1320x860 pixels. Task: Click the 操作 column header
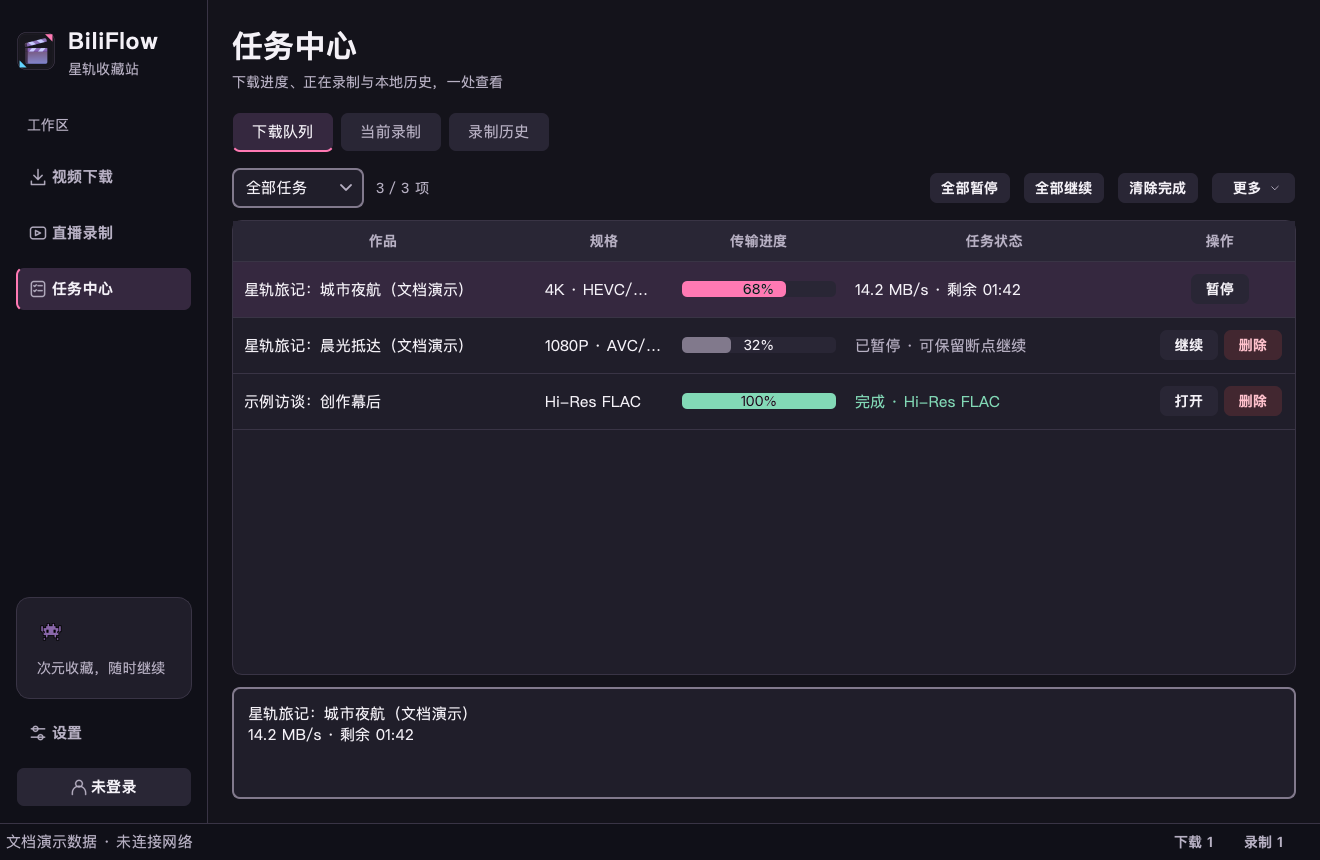click(x=1220, y=241)
